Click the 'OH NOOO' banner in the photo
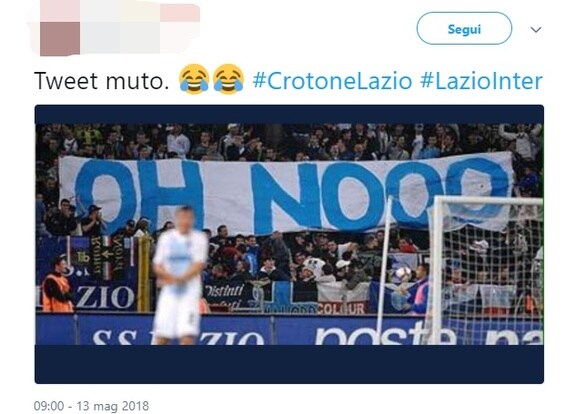Image resolution: width=575 pixels, height=414 pixels. 286,194
